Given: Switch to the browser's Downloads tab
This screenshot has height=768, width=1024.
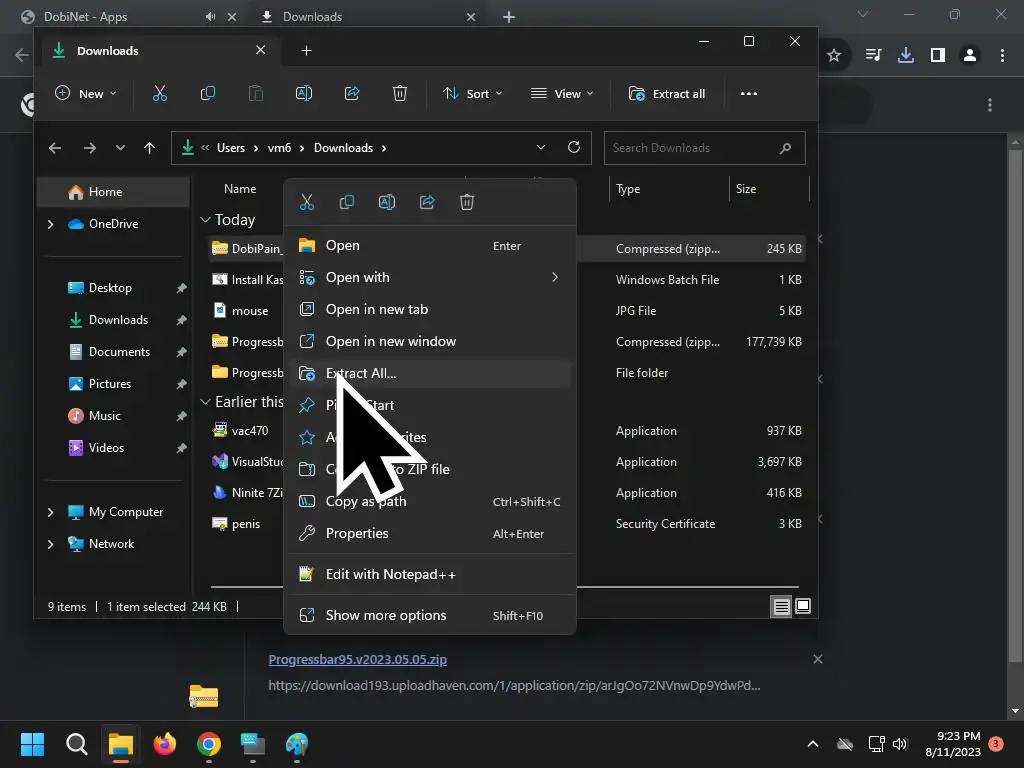Looking at the screenshot, I should click(312, 17).
